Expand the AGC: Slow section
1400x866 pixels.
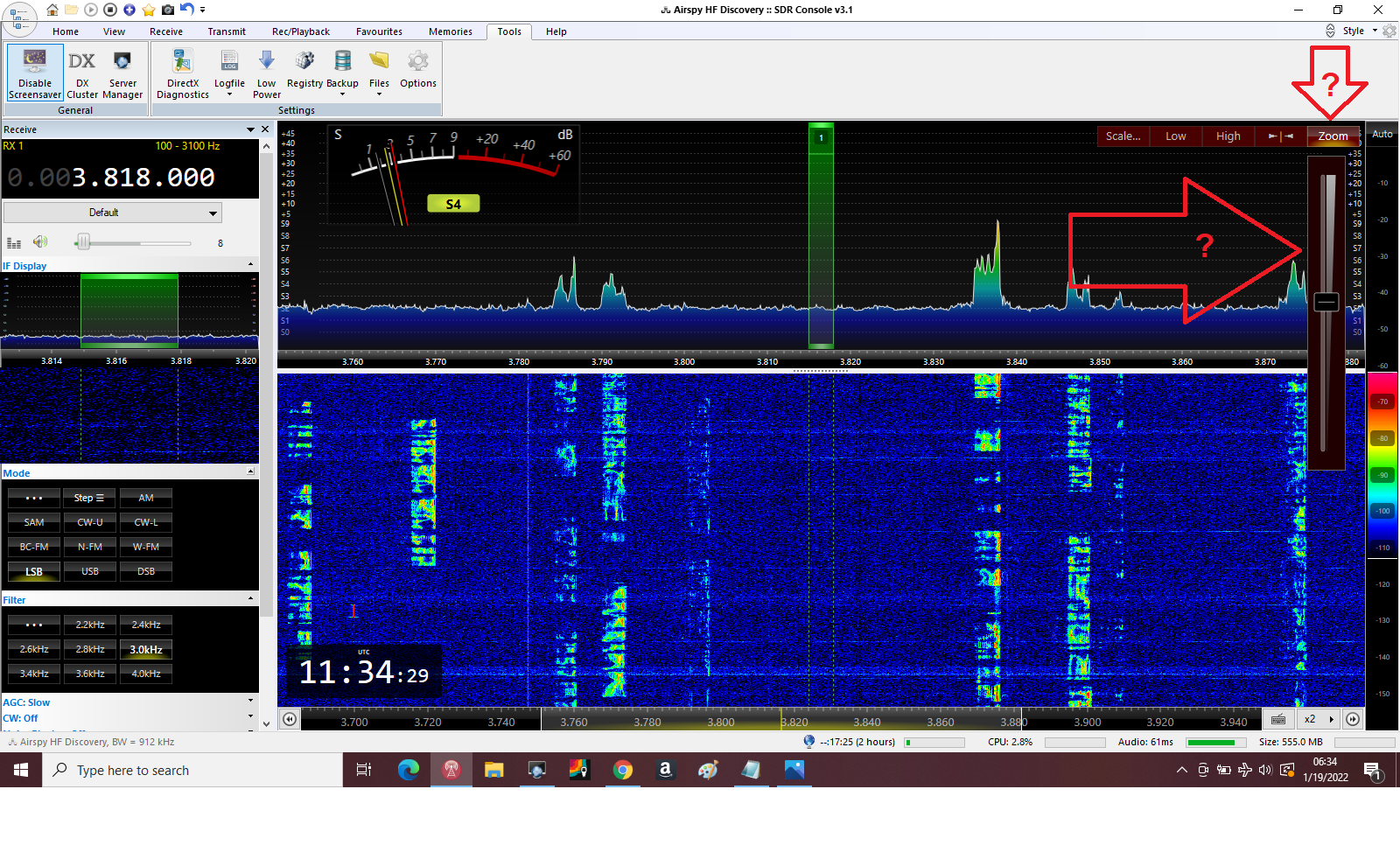click(250, 702)
